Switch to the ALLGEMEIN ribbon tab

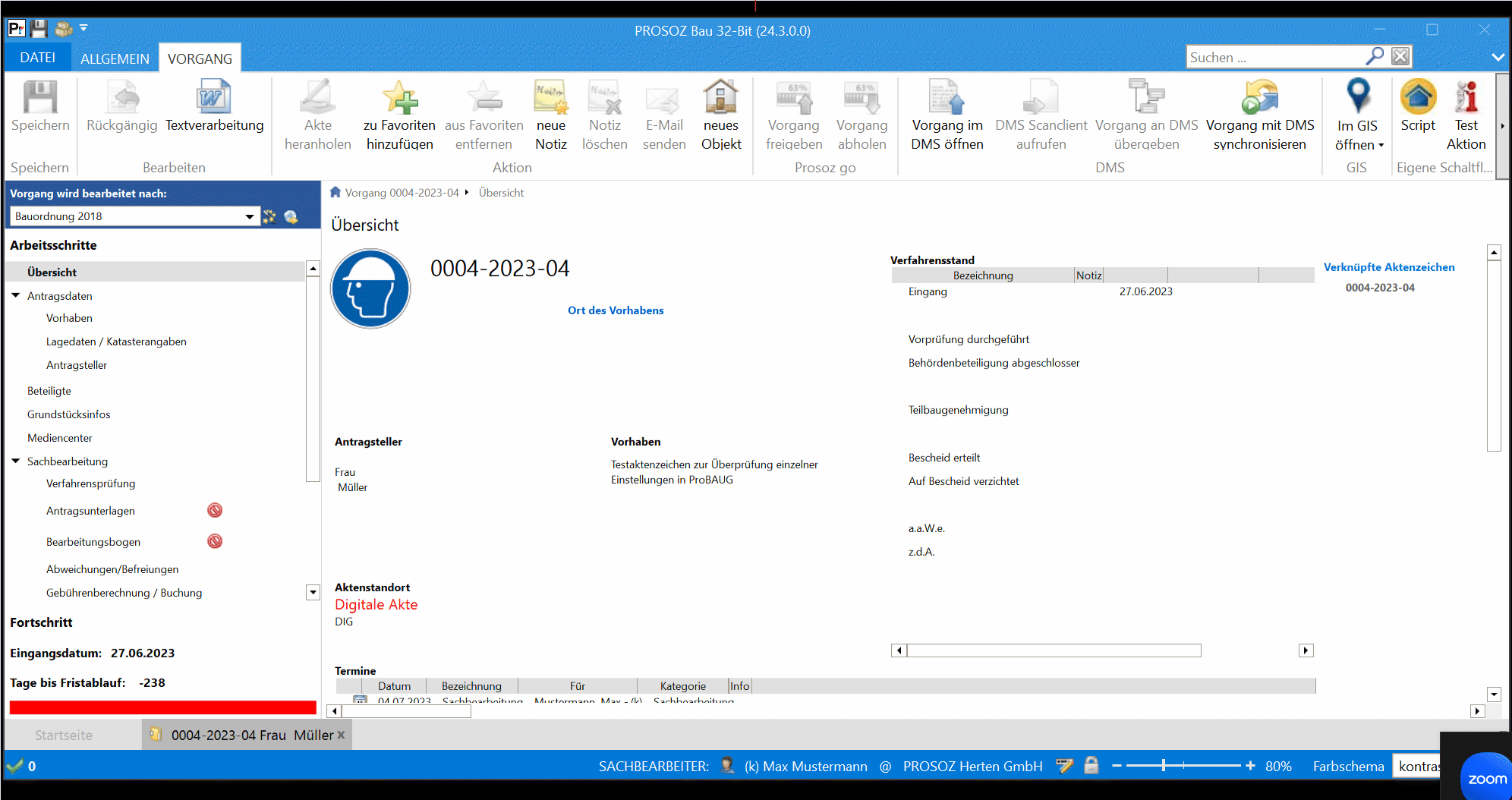click(x=115, y=58)
